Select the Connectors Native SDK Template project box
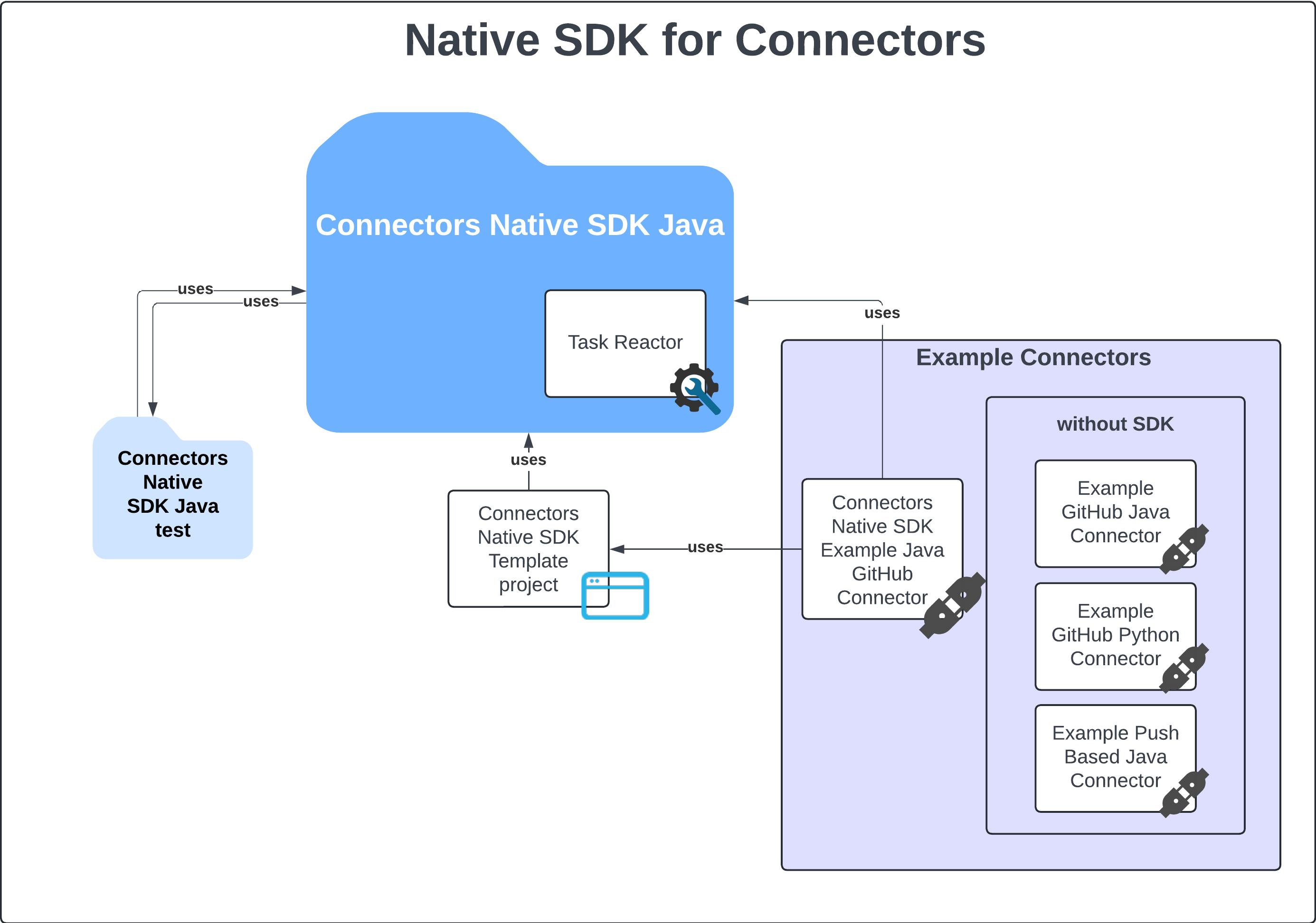1316x923 pixels. click(528, 548)
